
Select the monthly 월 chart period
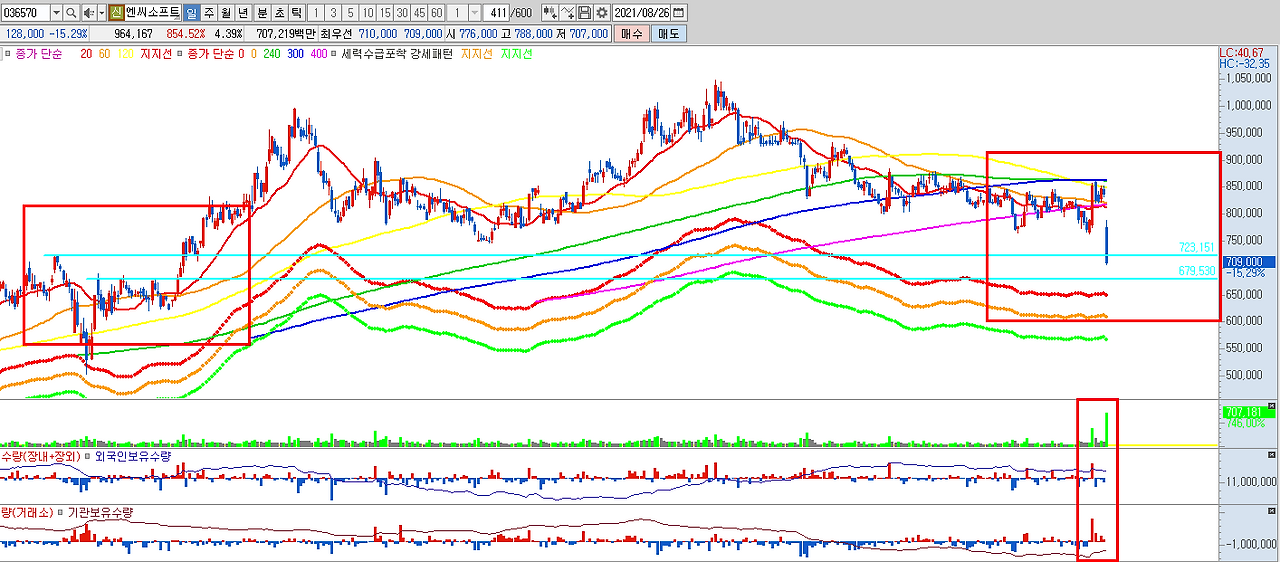(226, 13)
